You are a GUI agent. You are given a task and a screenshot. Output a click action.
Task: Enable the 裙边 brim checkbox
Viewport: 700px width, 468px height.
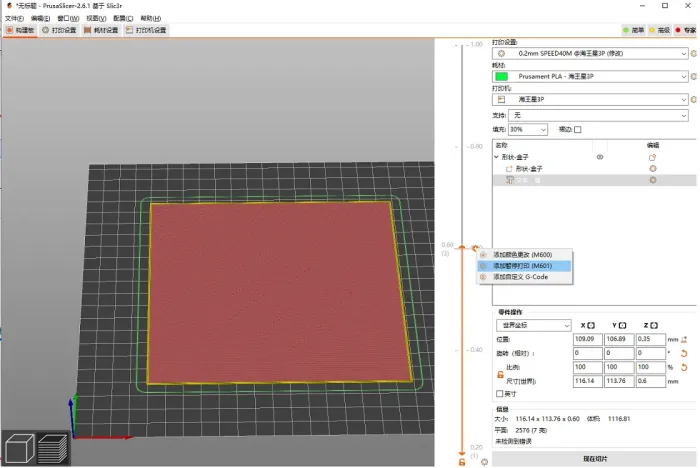[578, 130]
